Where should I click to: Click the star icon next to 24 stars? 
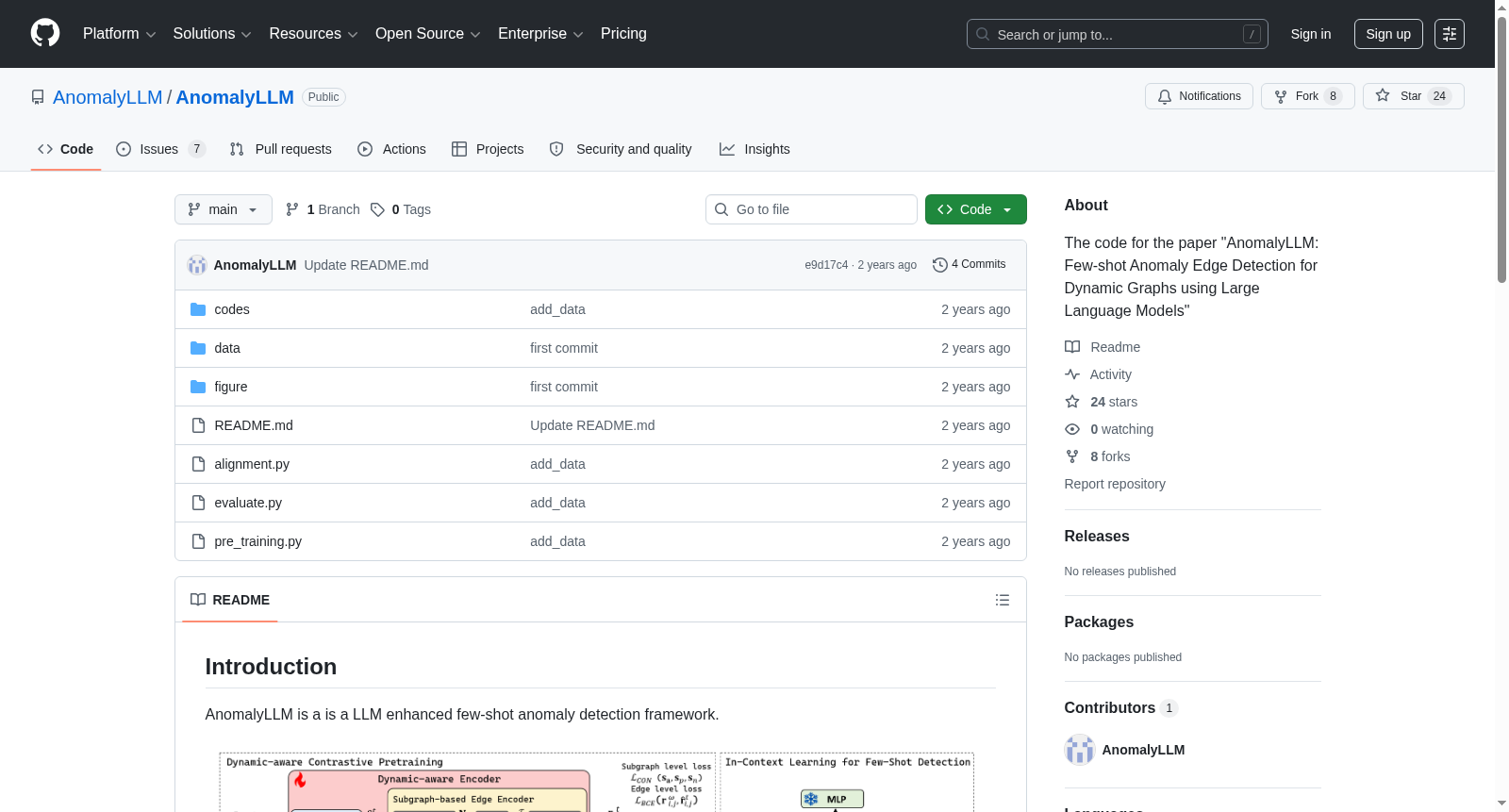(1072, 402)
